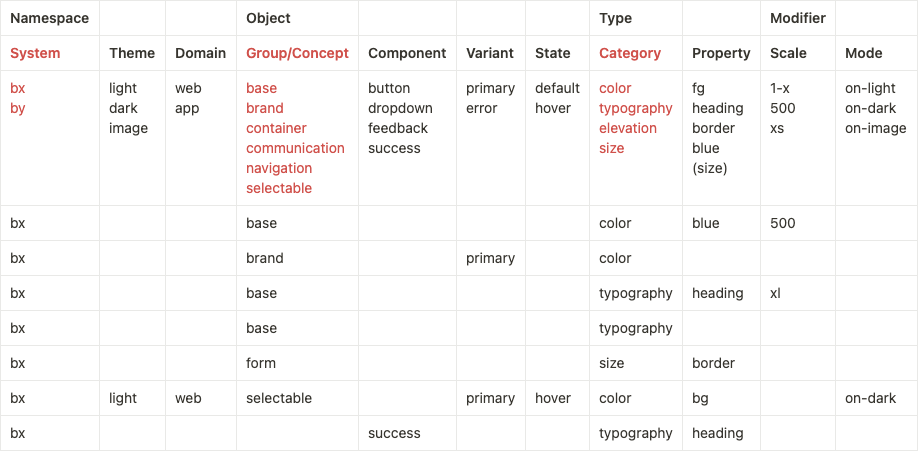The height and width of the screenshot is (451, 918).
Task: Select the Modifier header cell
Action: coord(798,18)
